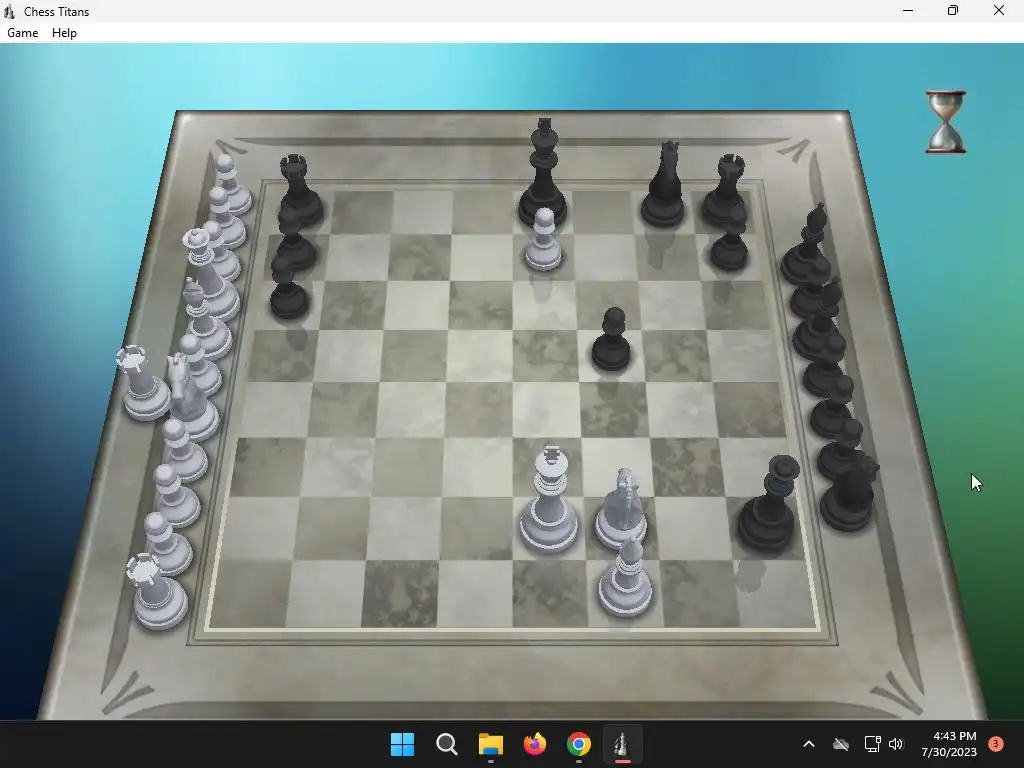
Task: Click the captured black knight beside the board
Action: tap(850, 491)
